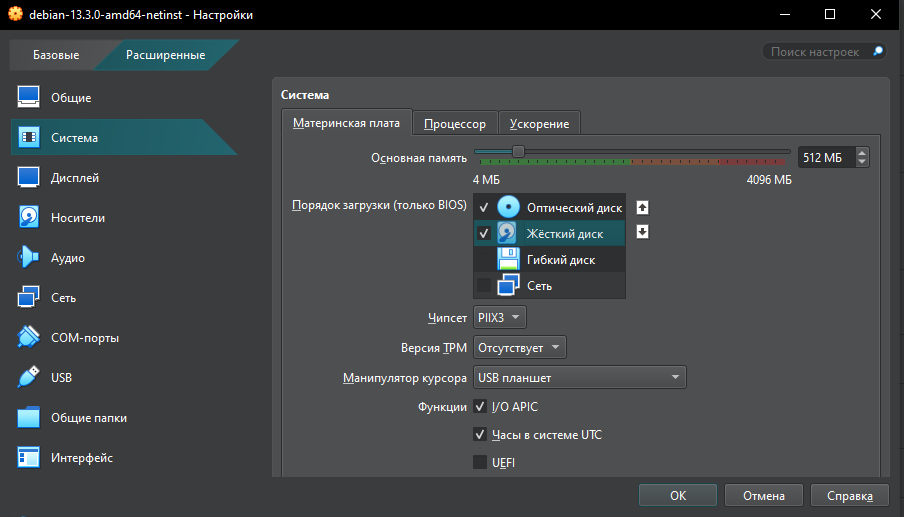Open the Сеть network section icon
The width and height of the screenshot is (904, 517).
(x=28, y=298)
